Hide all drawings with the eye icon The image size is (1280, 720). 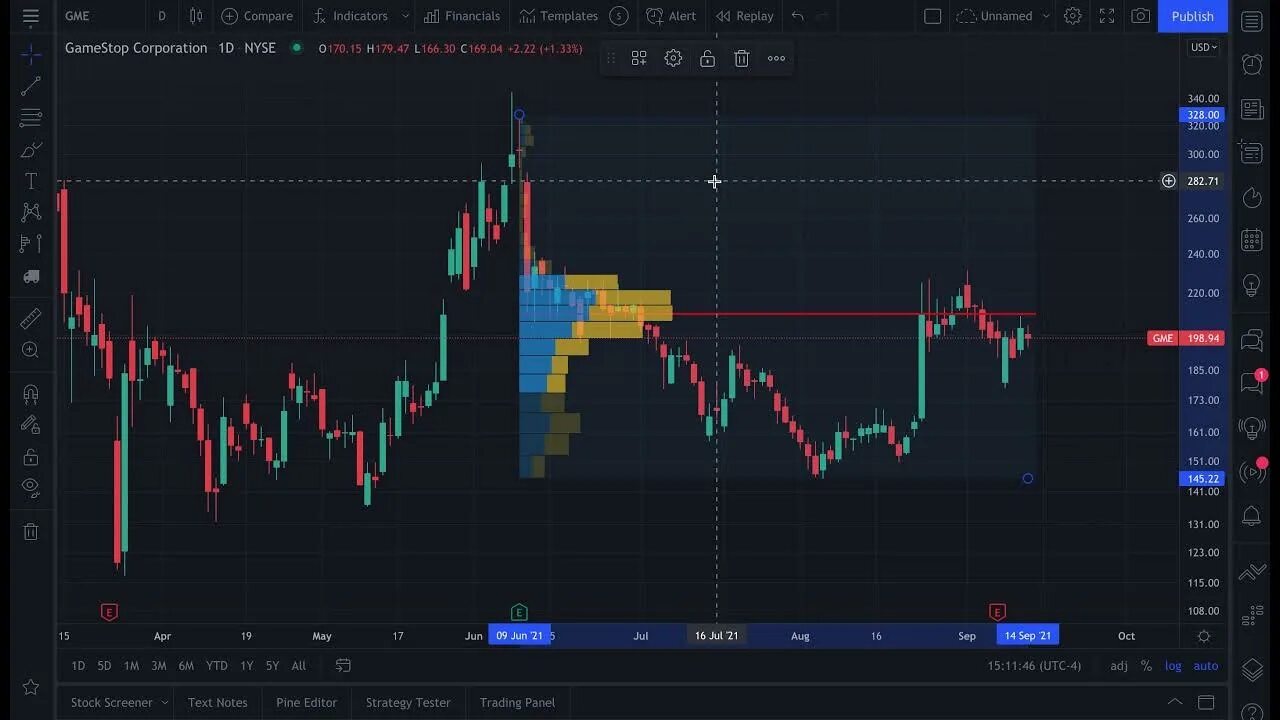(30, 488)
